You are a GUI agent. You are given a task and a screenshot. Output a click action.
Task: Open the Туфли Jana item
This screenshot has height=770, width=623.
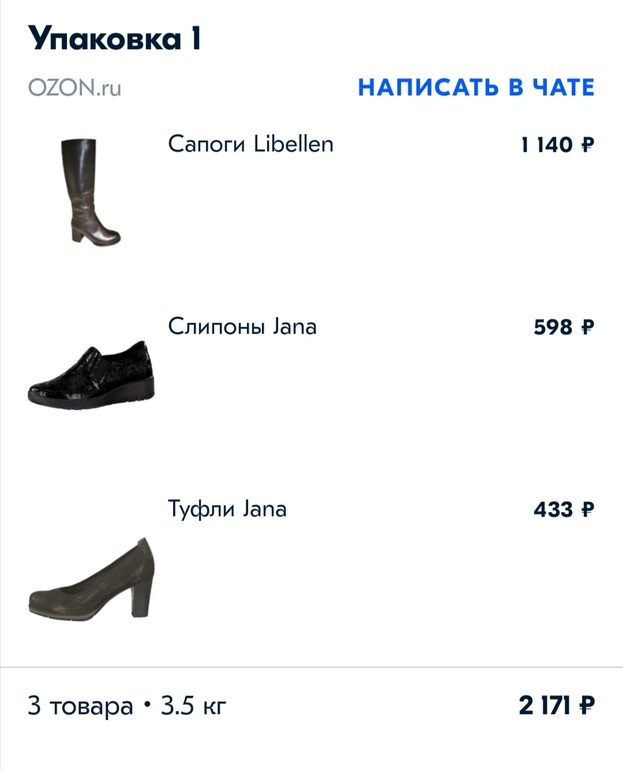(x=228, y=509)
